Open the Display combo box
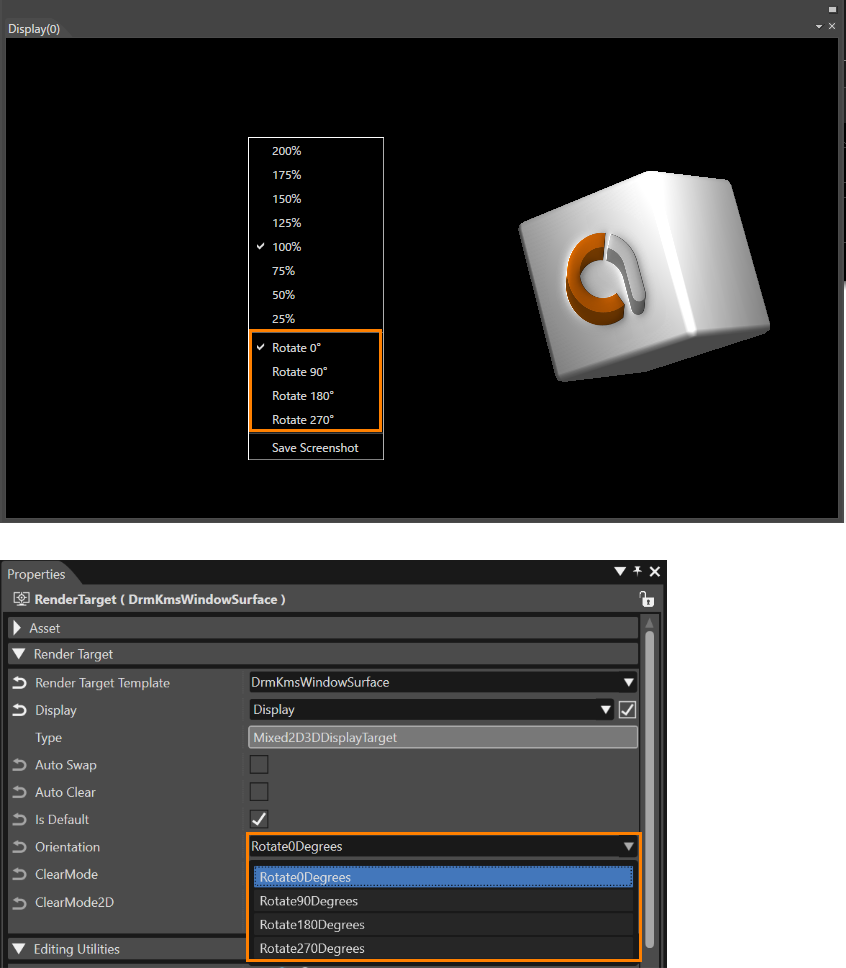The width and height of the screenshot is (846, 968). (x=431, y=709)
